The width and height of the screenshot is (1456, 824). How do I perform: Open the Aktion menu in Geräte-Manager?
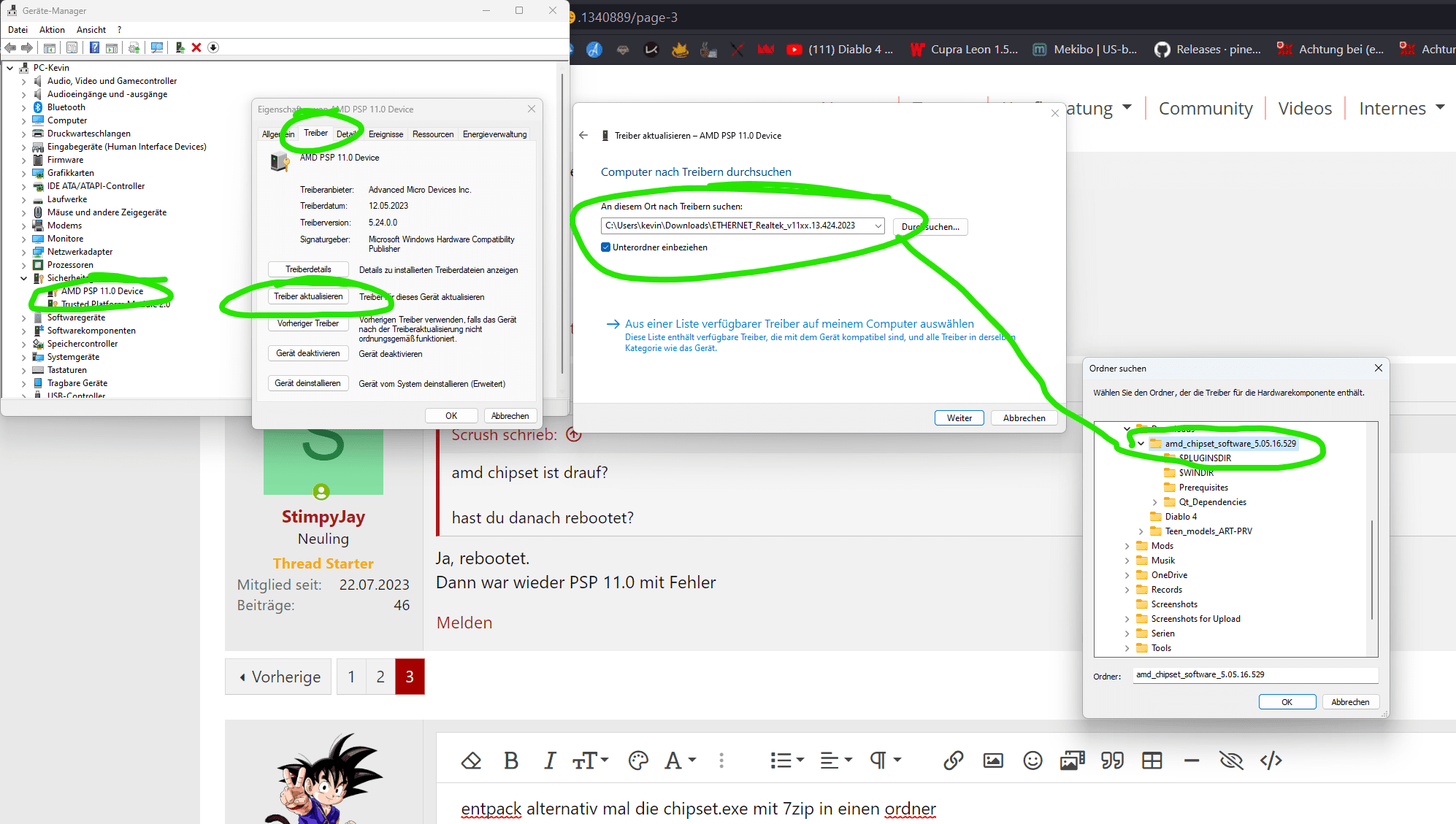coord(52,30)
